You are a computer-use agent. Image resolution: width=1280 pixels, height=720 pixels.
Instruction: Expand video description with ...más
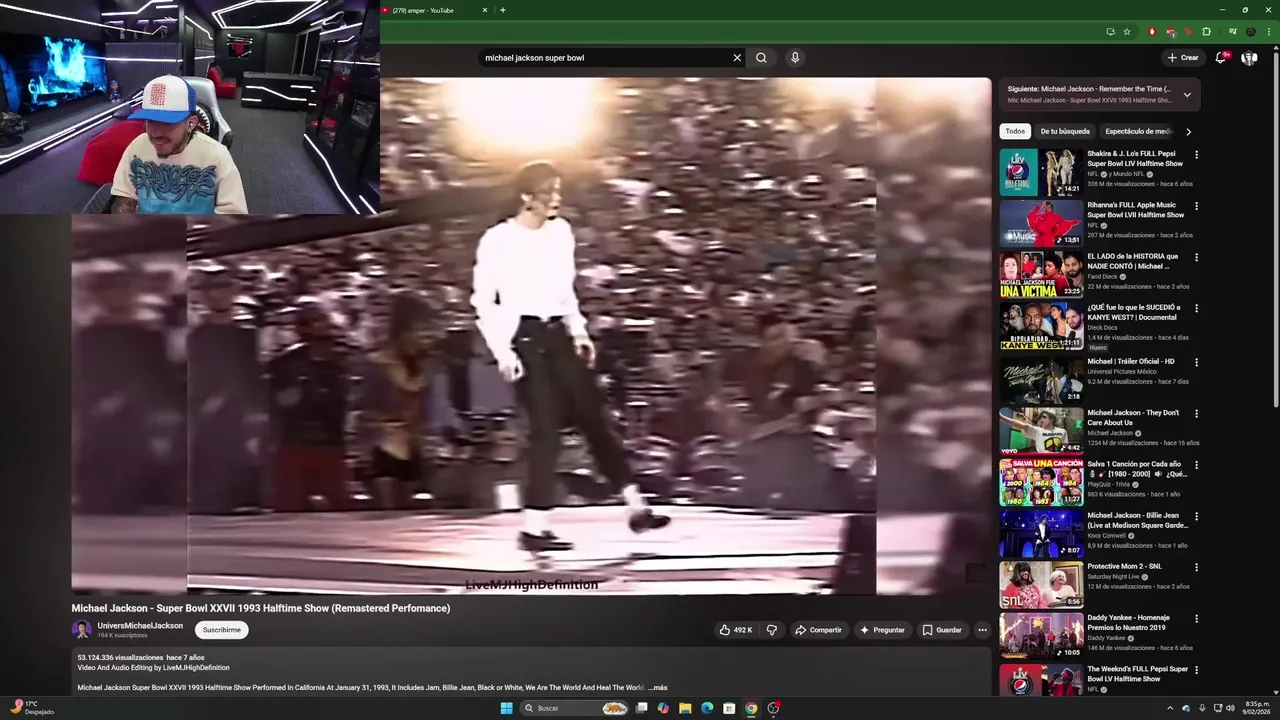point(657,688)
